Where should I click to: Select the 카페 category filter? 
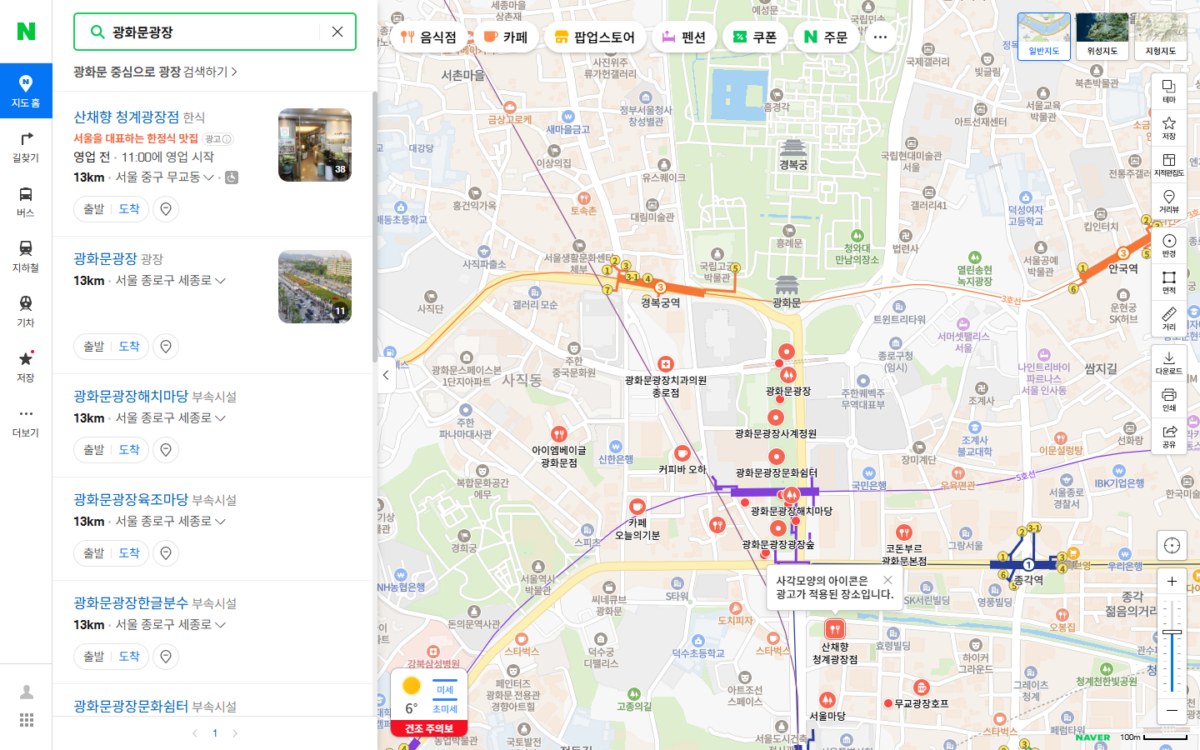(505, 37)
